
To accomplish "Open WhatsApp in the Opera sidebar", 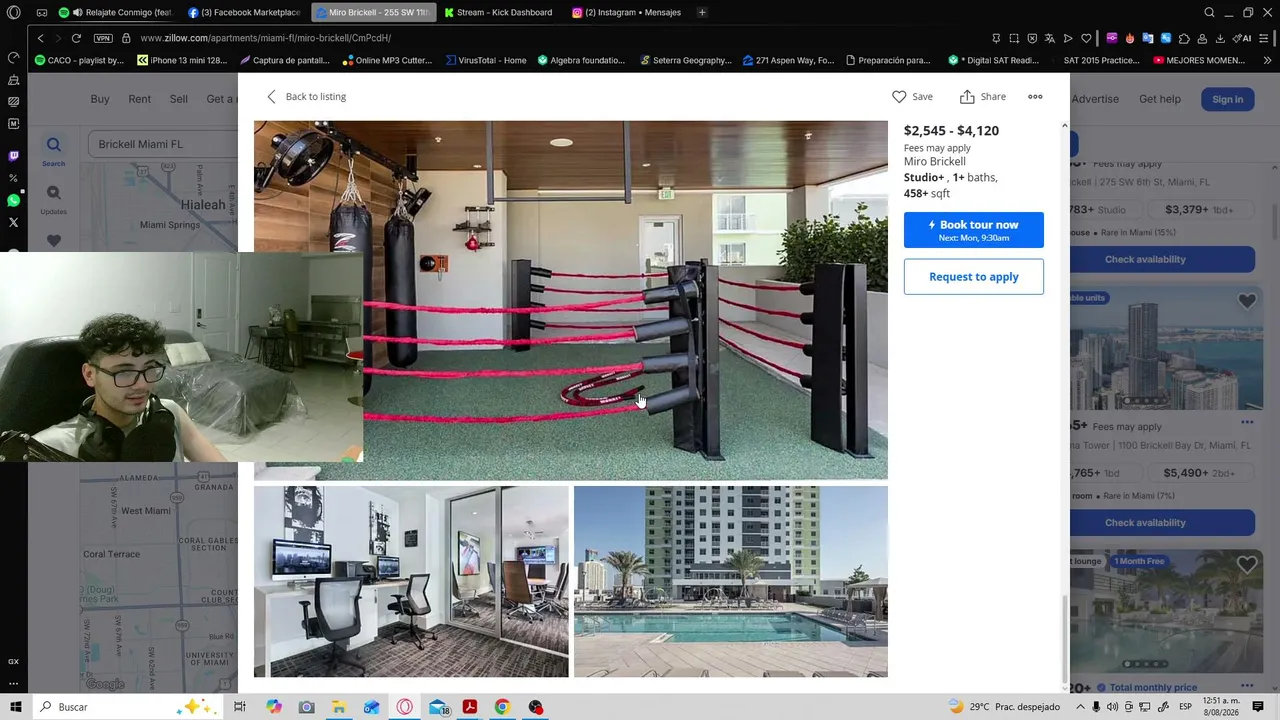I will tap(13, 200).
